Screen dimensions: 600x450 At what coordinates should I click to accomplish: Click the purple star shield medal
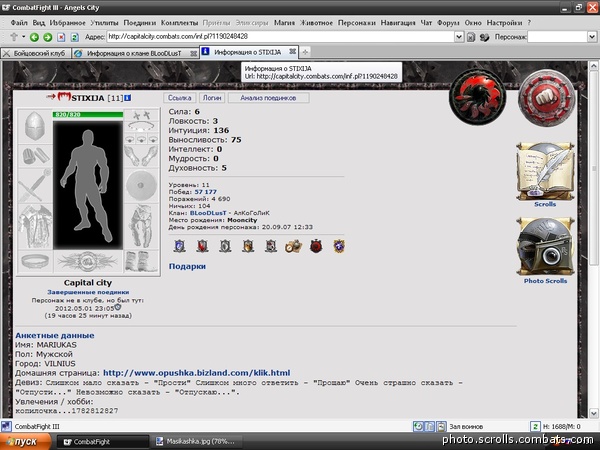339,246
